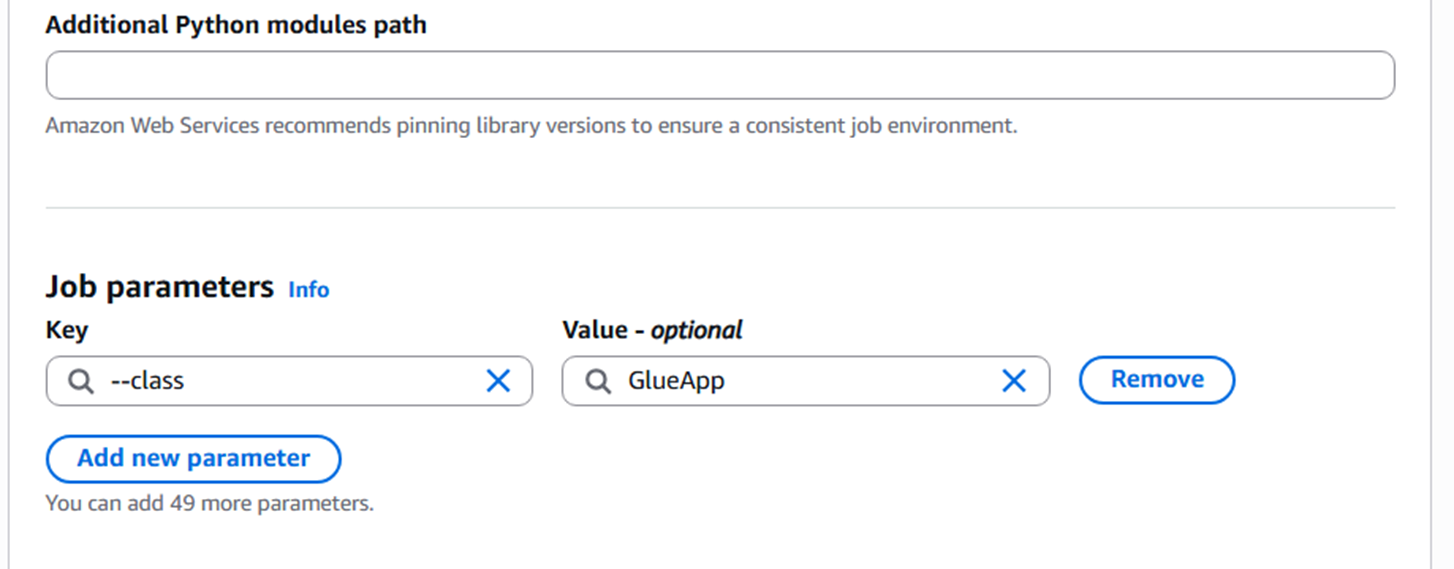Select the GlueApp text in Value box
The height and width of the screenshot is (569, 1454).
676,381
